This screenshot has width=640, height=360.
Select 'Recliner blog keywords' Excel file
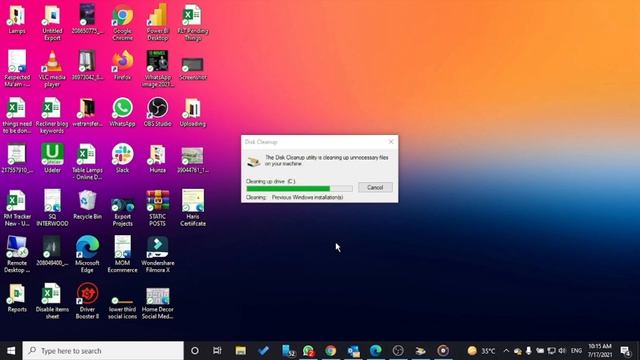pyautogui.click(x=52, y=116)
